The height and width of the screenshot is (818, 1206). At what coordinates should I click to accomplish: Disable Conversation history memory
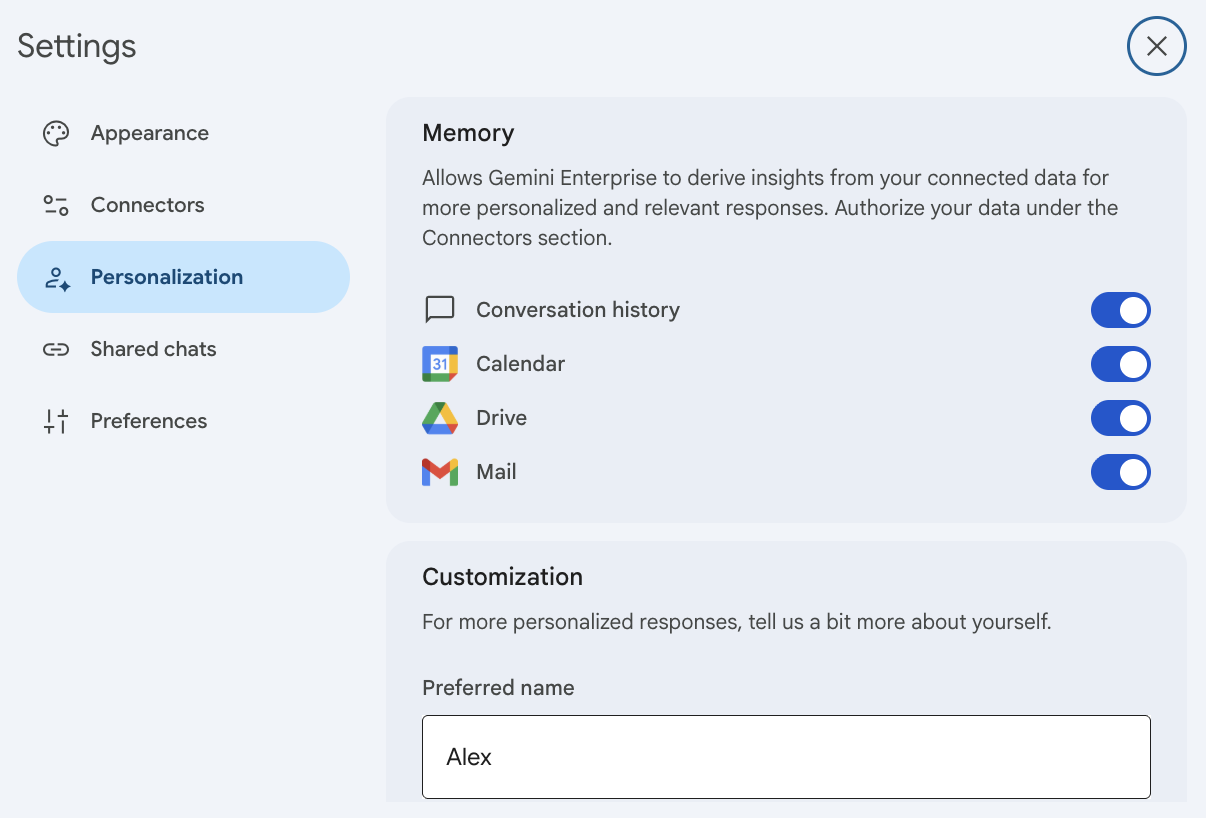pos(1120,310)
